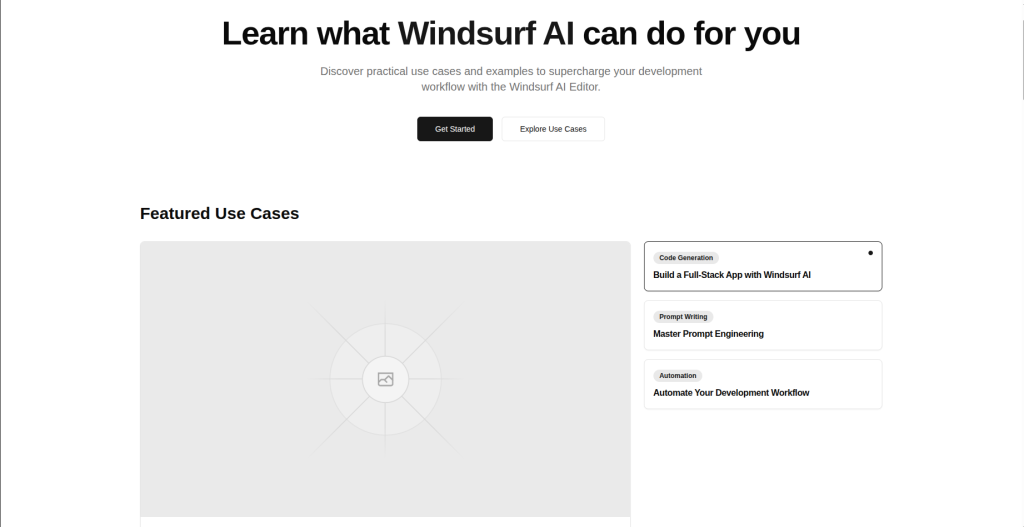This screenshot has height=527, width=1024.
Task: Click the workflow with the Windsurf AI Editor line
Action: [511, 87]
